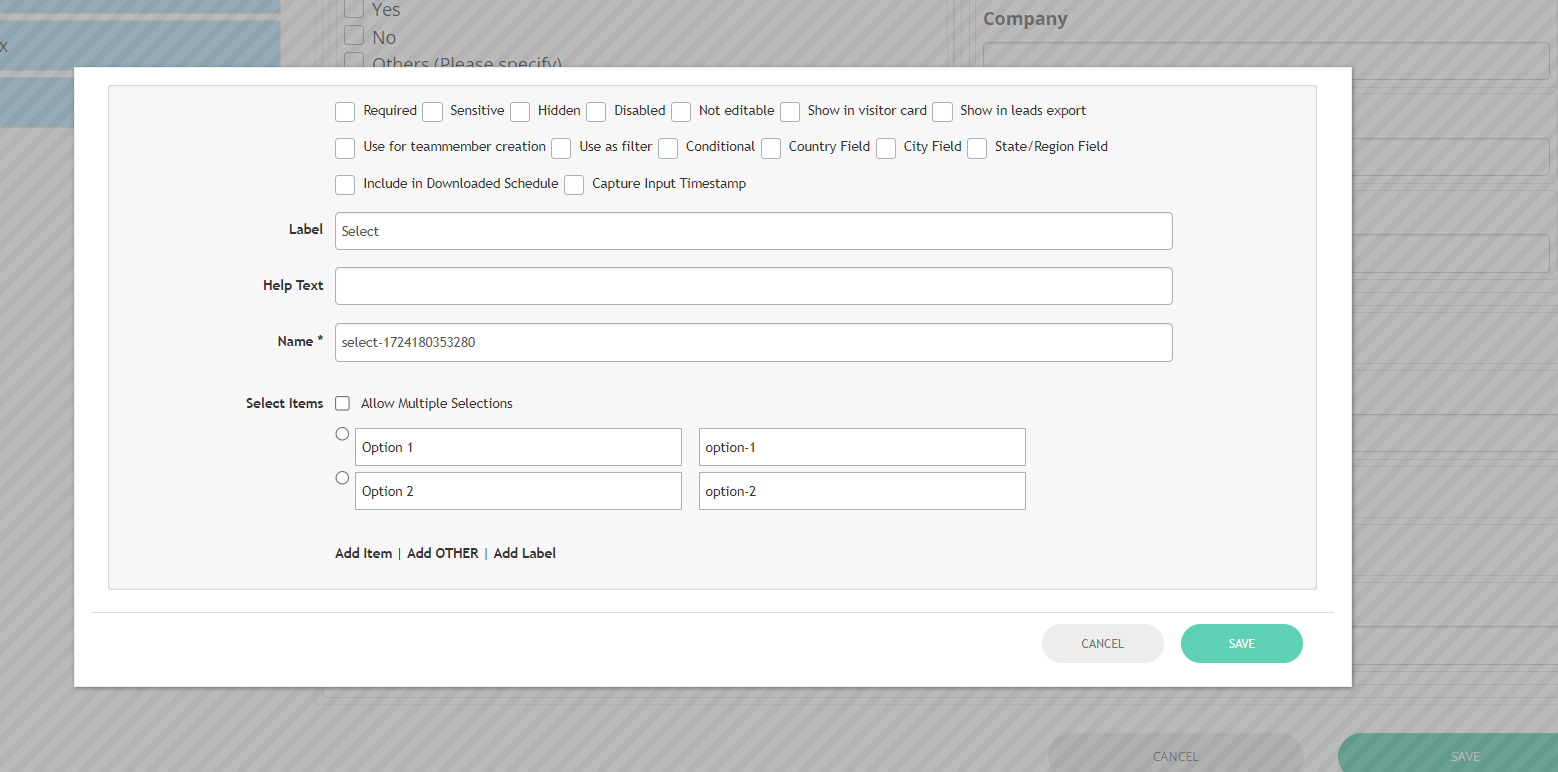
Task: Click the Add OTHER link
Action: pos(442,553)
